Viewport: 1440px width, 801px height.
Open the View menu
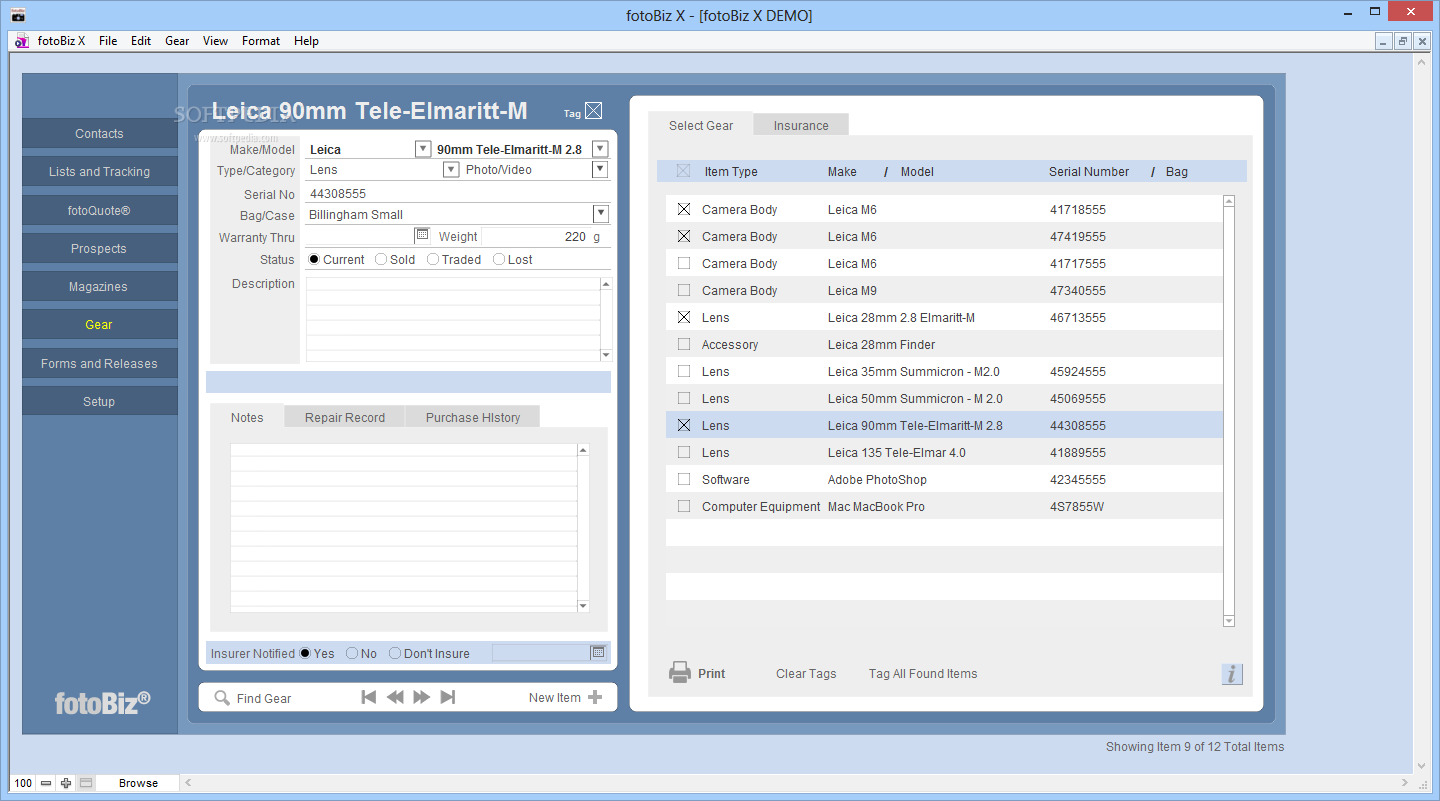click(215, 41)
